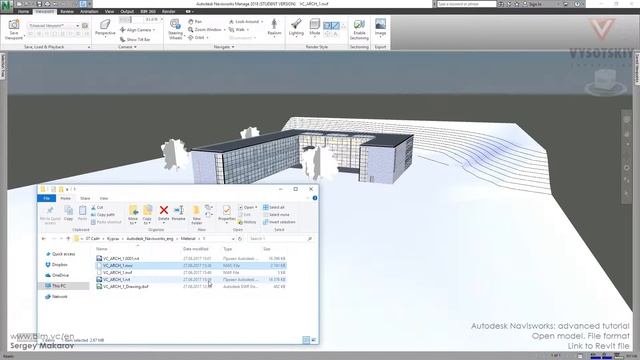Click Open in the Explorer Open group

coord(247,207)
